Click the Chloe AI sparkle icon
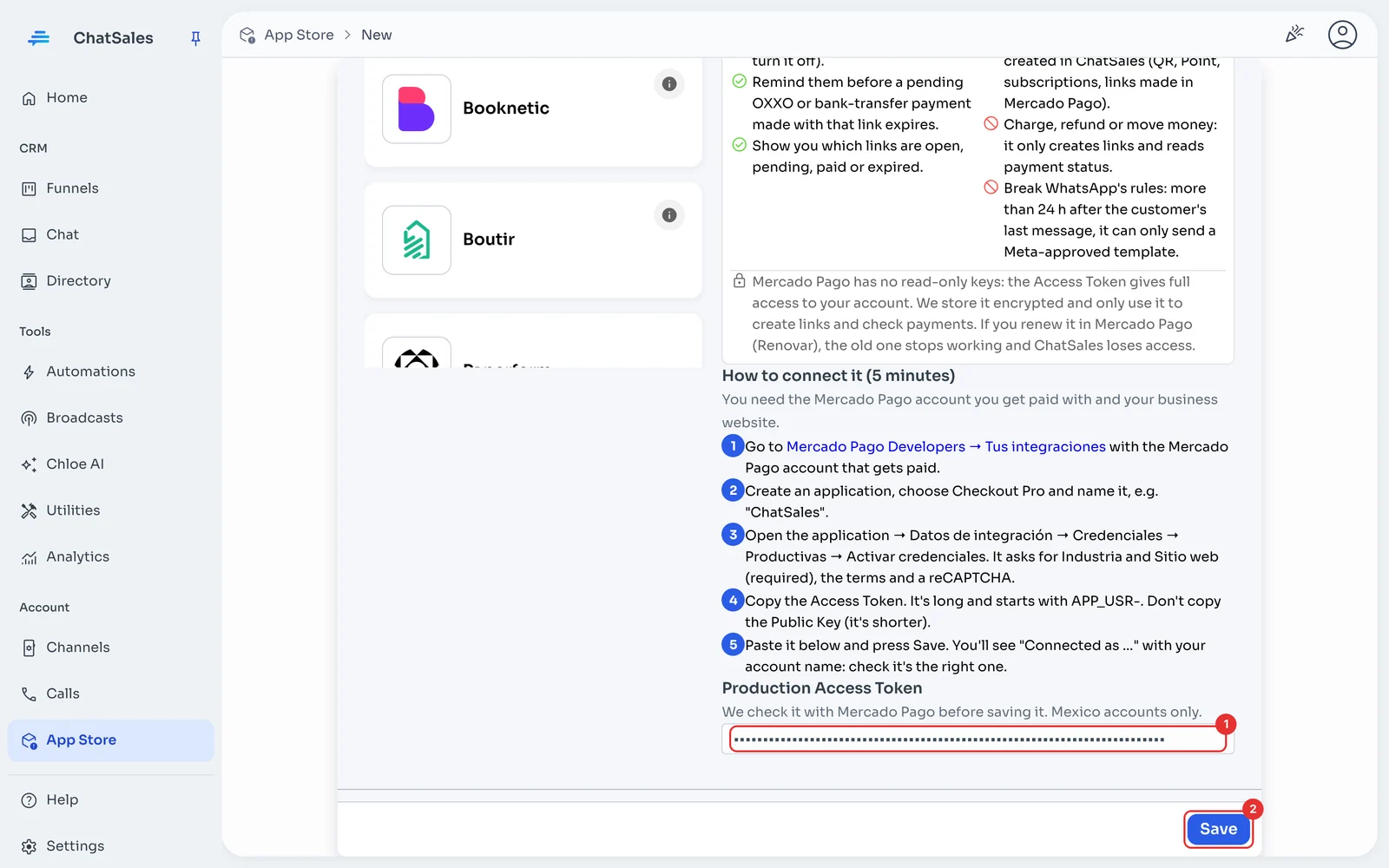1389x868 pixels. [29, 464]
